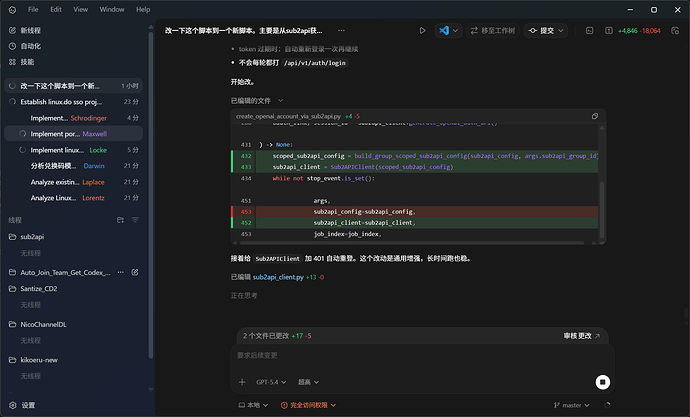690x417 pixels.
Task: Click file name create_openai_account_via_sub2api.py
Action: coord(288,116)
